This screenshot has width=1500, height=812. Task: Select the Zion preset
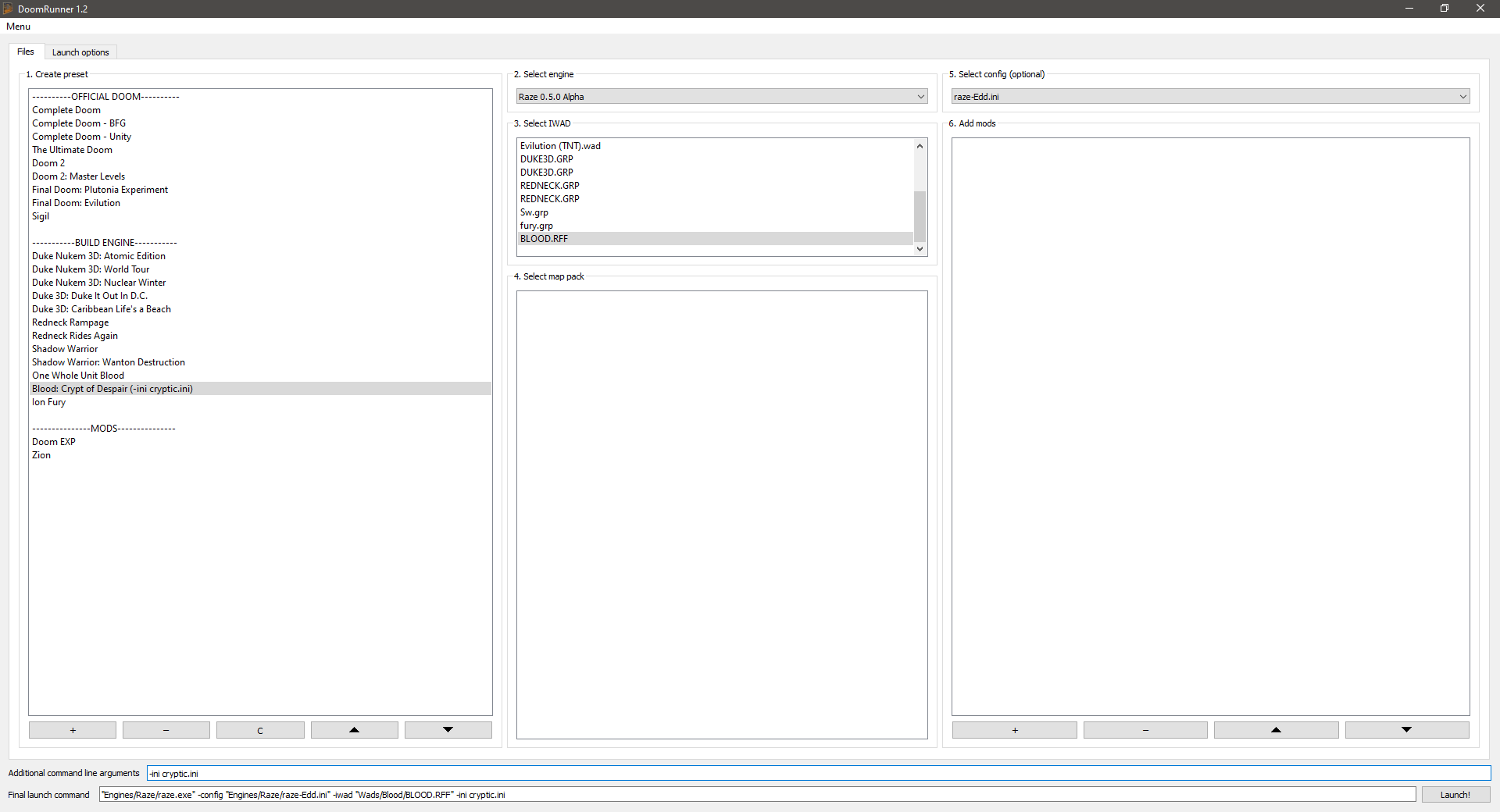click(260, 455)
